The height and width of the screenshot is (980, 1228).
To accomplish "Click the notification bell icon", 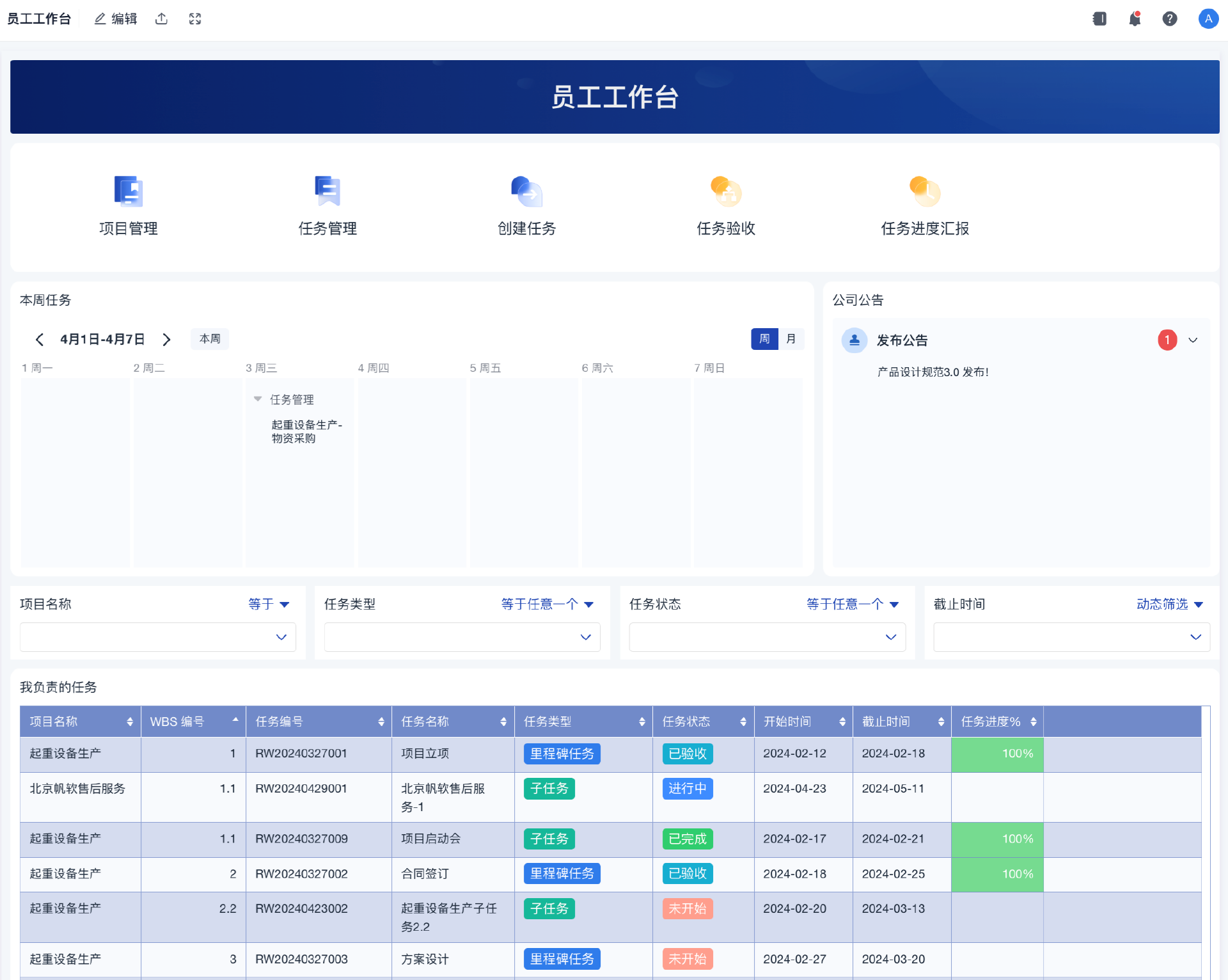I will pyautogui.click(x=1135, y=19).
